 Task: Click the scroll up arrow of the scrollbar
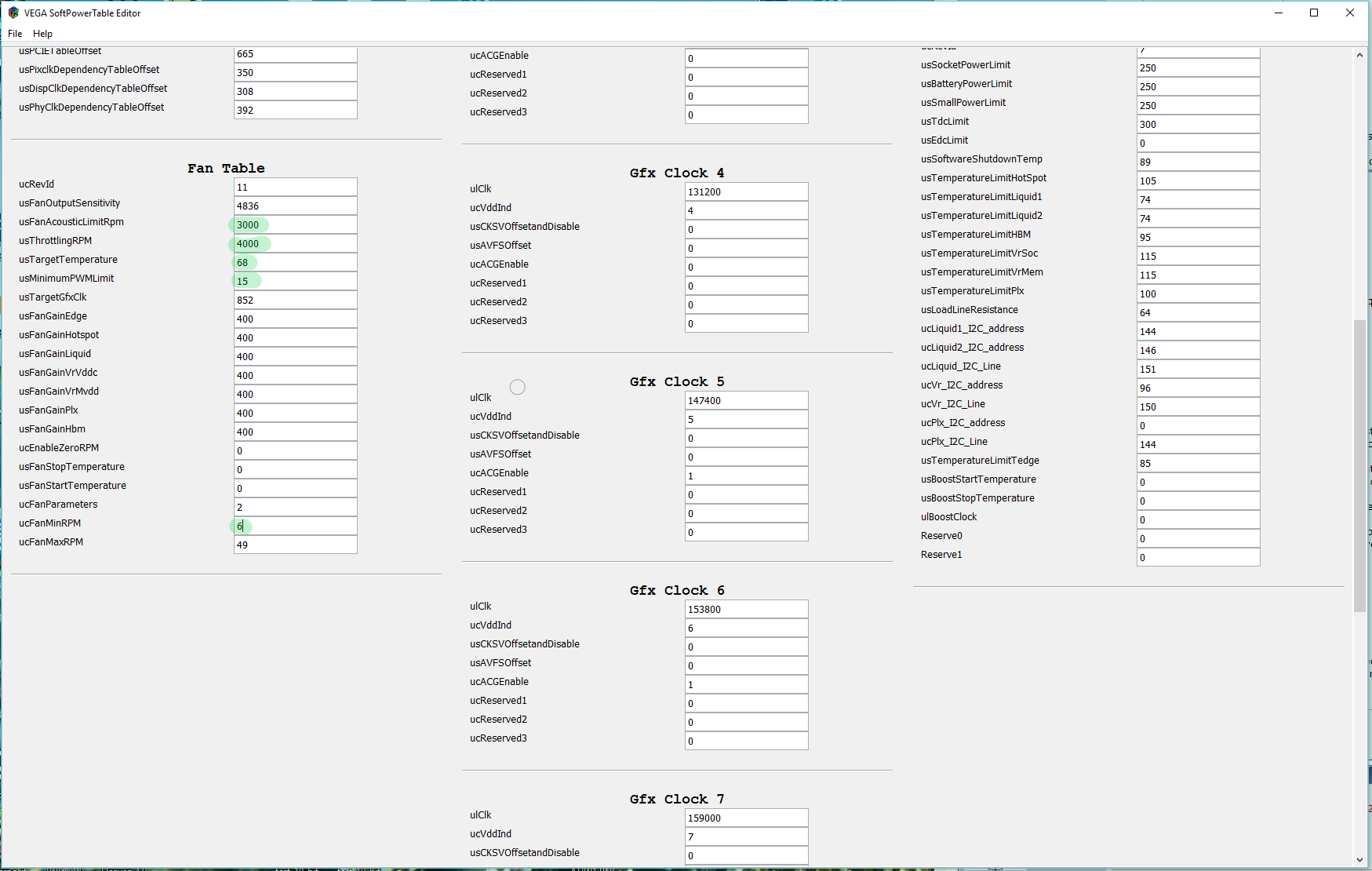pos(1359,55)
